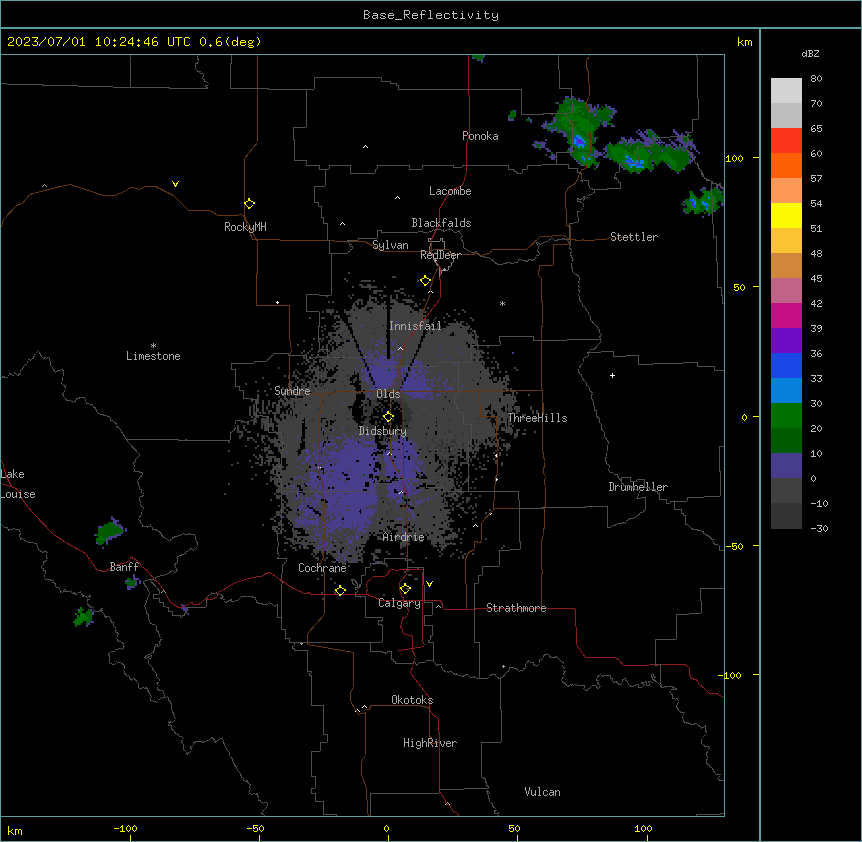862x842 pixels.
Task: Click the Ponoka city label
Action: coord(480,136)
